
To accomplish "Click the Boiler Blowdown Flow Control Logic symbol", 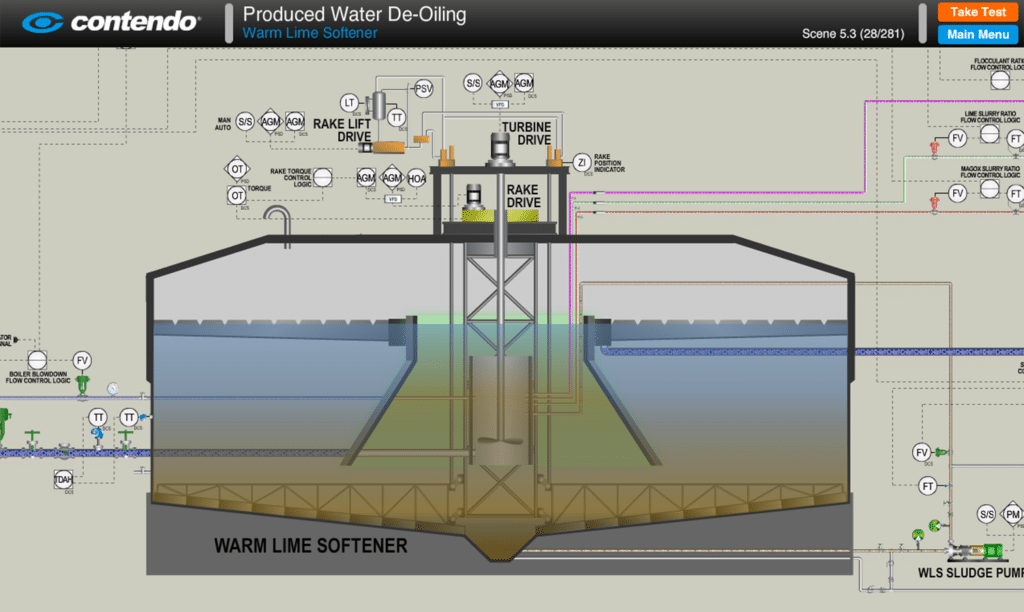I will click(37, 360).
